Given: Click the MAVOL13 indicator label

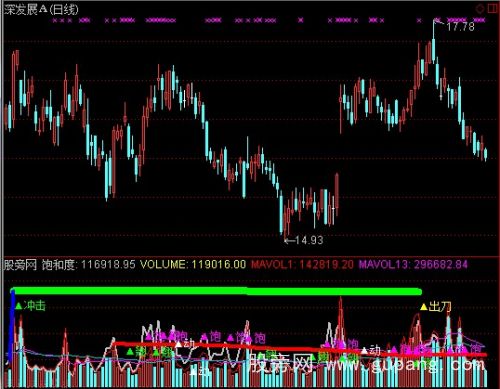Looking at the screenshot, I should 413,265.
